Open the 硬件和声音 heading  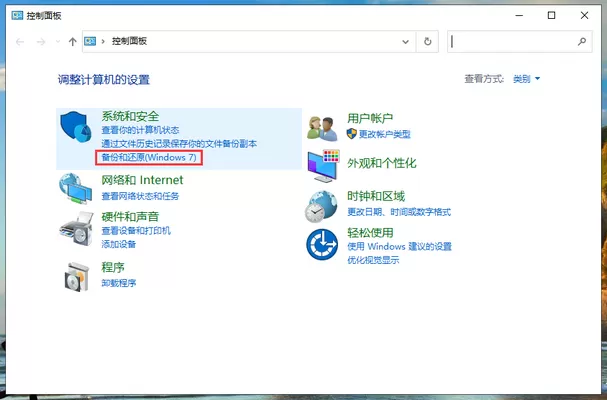(130, 216)
